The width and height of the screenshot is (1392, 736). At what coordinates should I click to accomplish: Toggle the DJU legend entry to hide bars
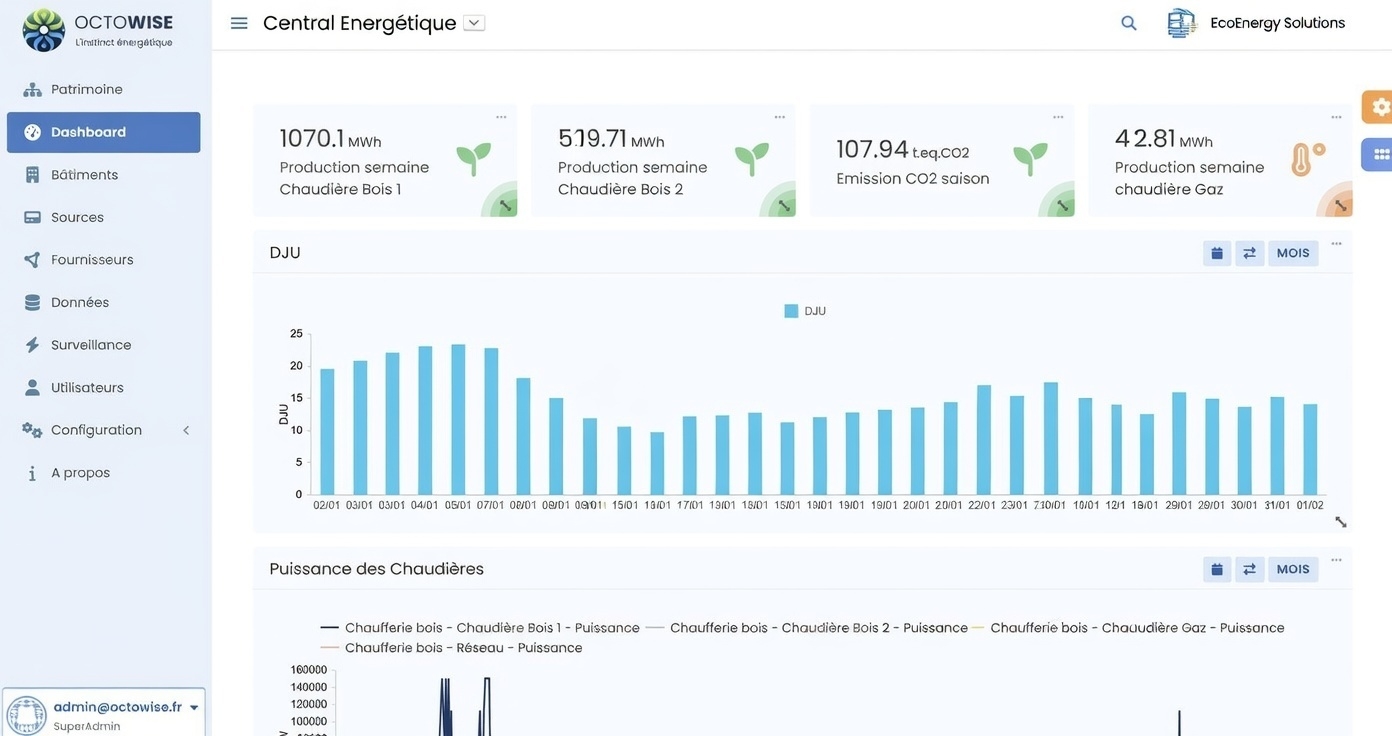click(x=805, y=310)
